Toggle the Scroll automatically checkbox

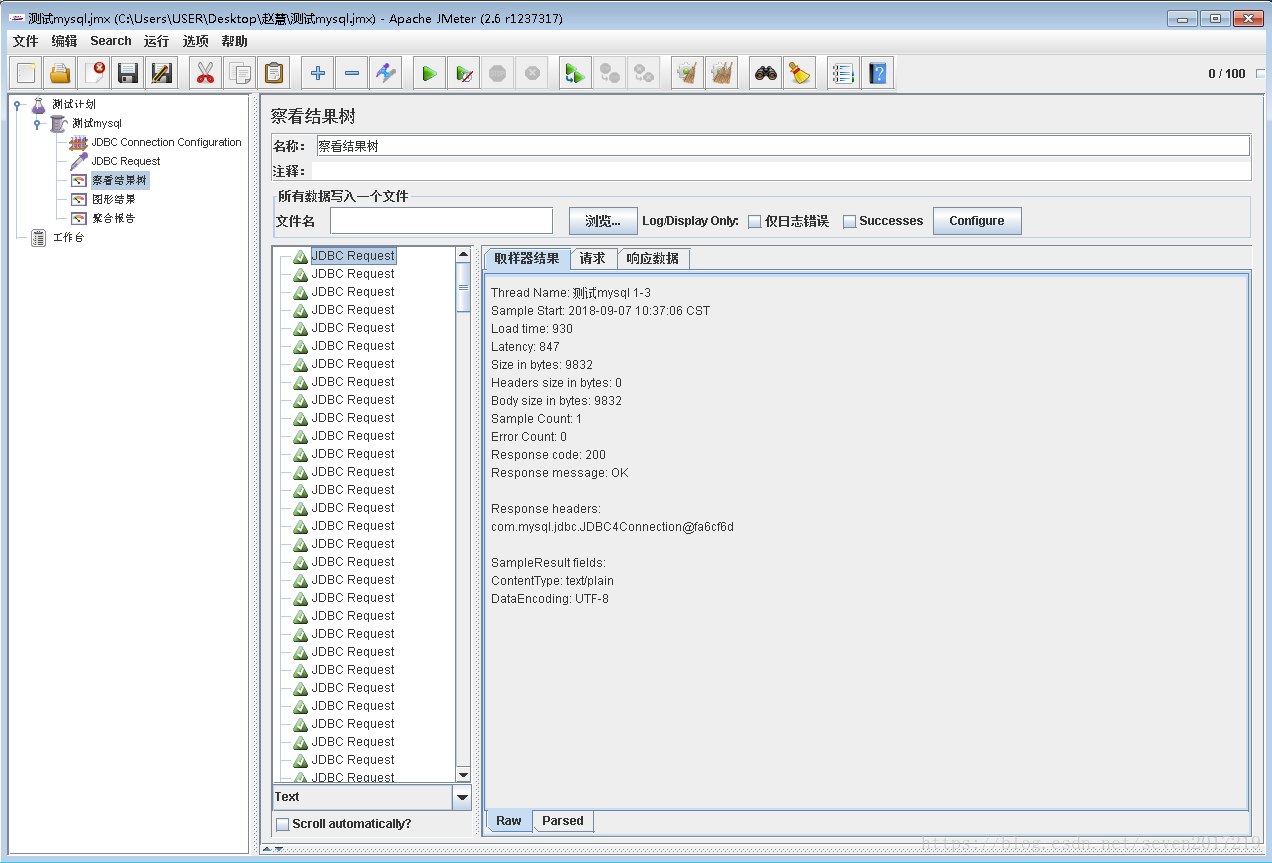click(x=282, y=824)
